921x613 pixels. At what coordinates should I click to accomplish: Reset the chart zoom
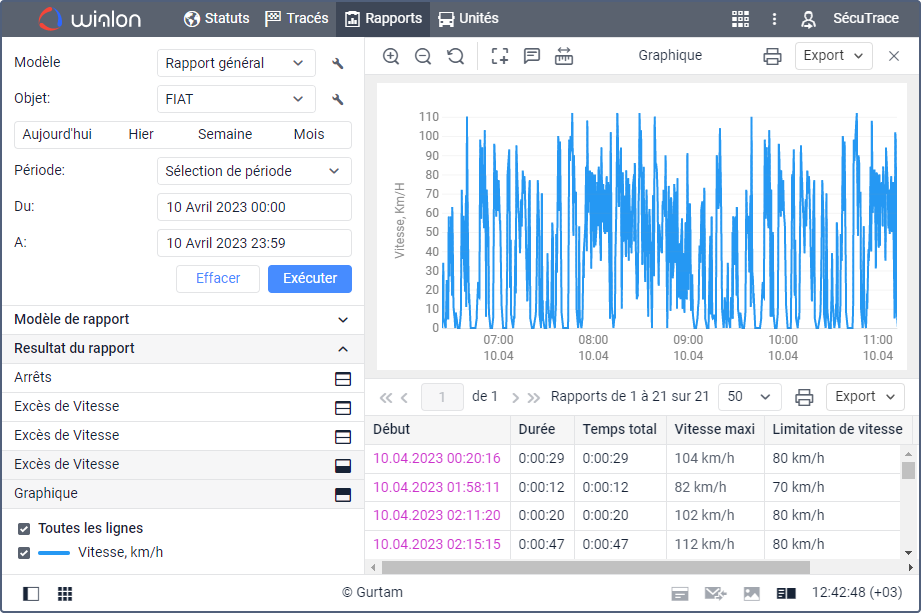point(456,56)
